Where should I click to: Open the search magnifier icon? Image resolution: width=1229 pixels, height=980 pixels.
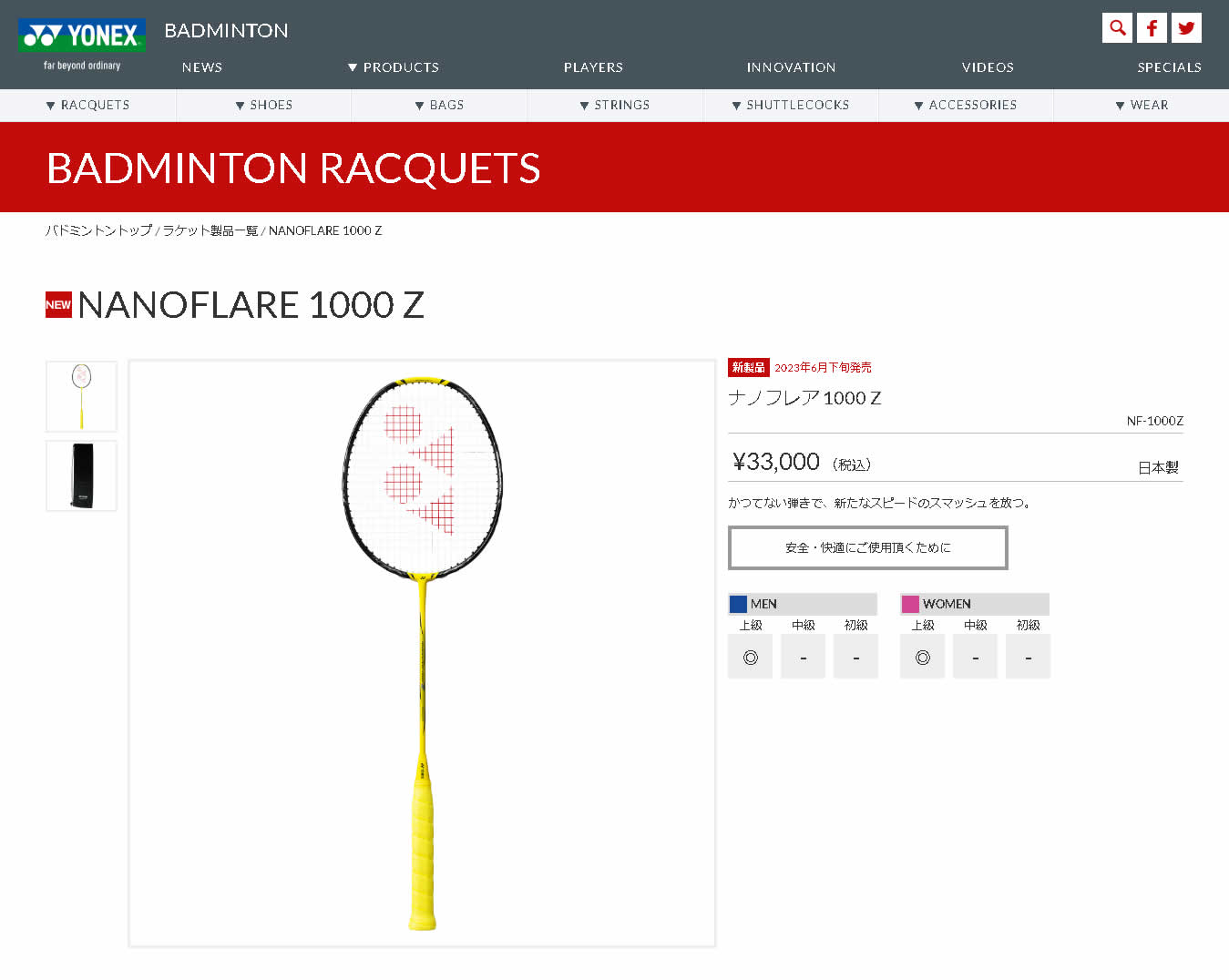(1117, 27)
